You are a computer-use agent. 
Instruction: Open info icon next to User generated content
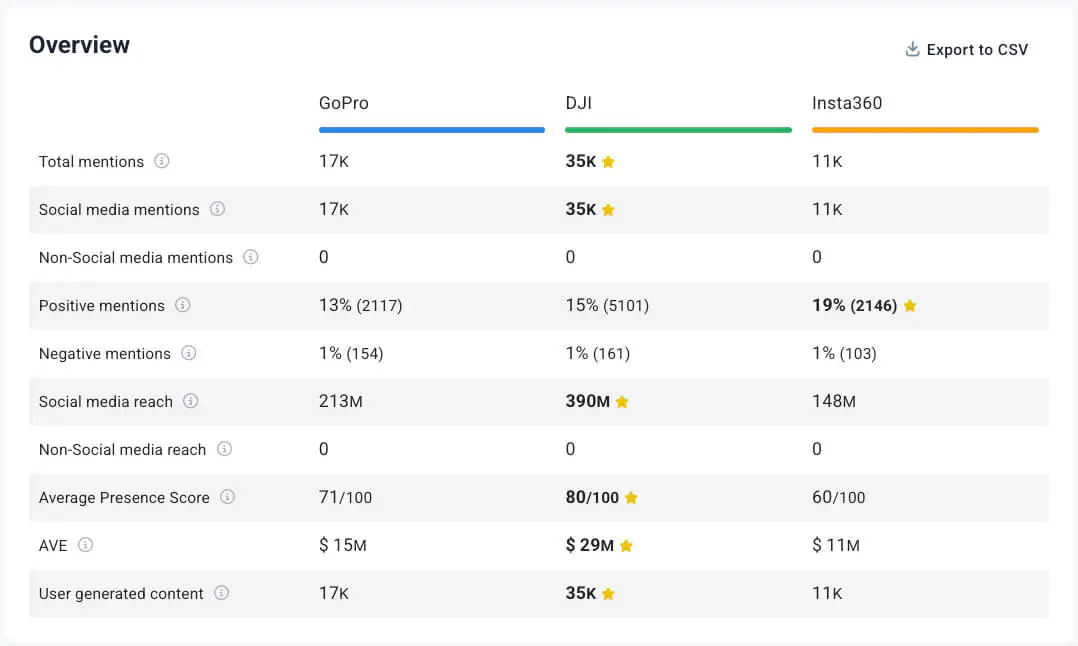coord(221,593)
